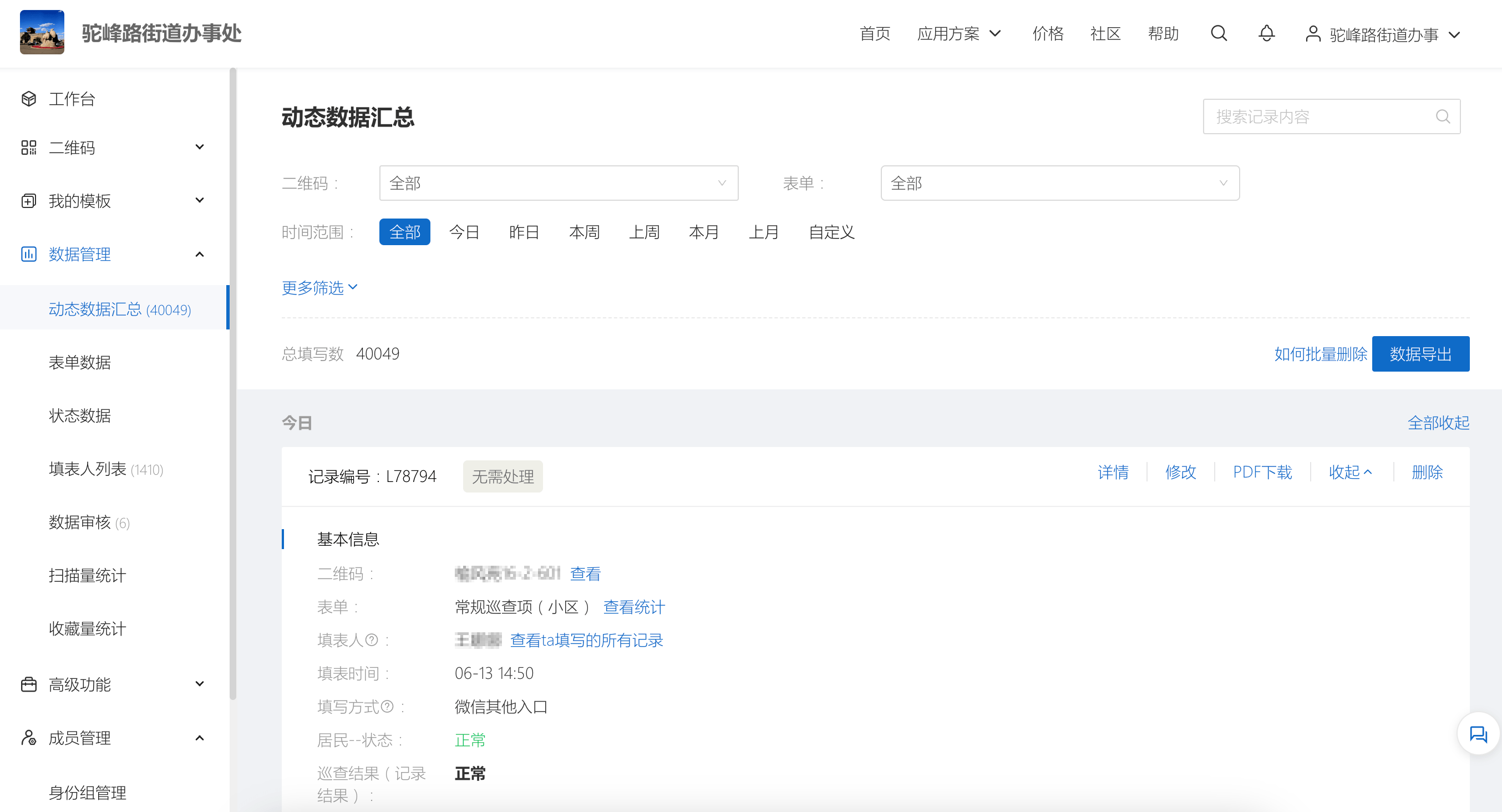Select 本周 time range filter
The width and height of the screenshot is (1502, 812).
(x=584, y=232)
